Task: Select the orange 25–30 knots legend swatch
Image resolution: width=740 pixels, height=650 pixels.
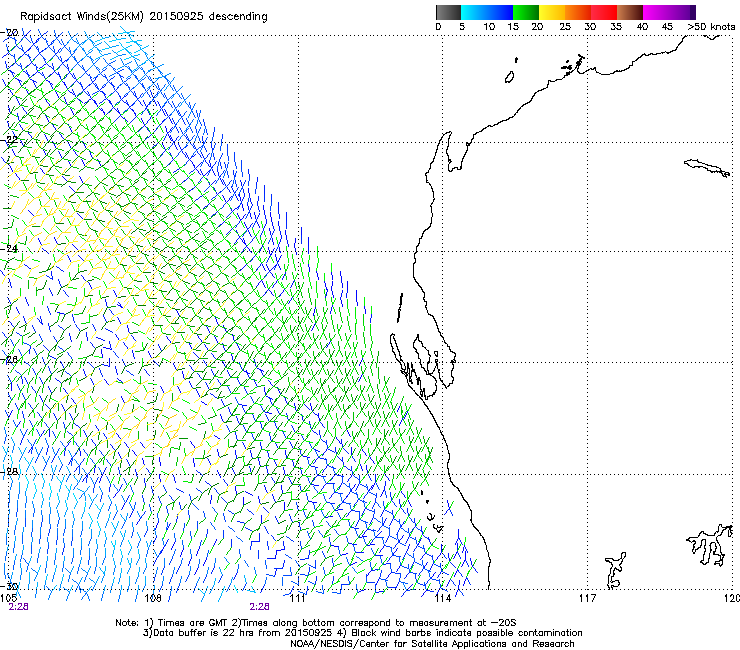Action: tap(578, 12)
